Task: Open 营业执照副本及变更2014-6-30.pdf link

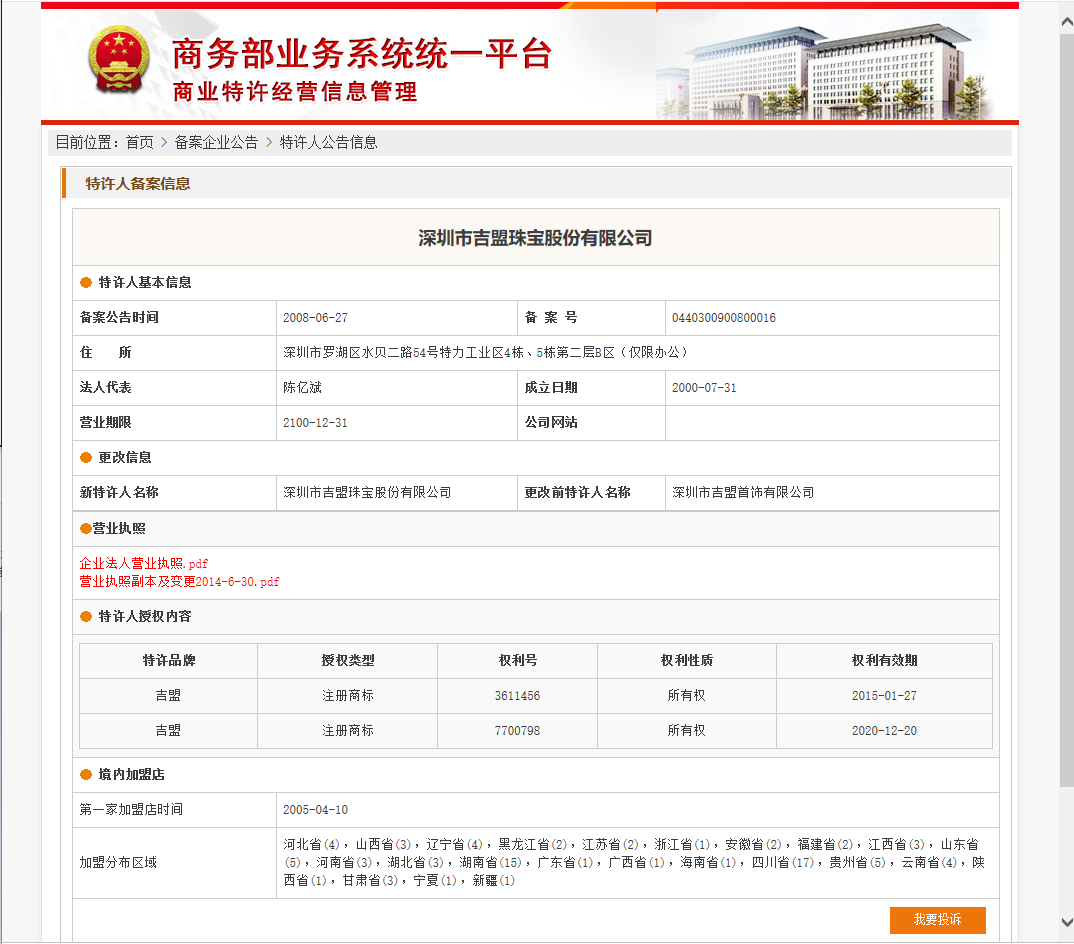Action: 179,582
